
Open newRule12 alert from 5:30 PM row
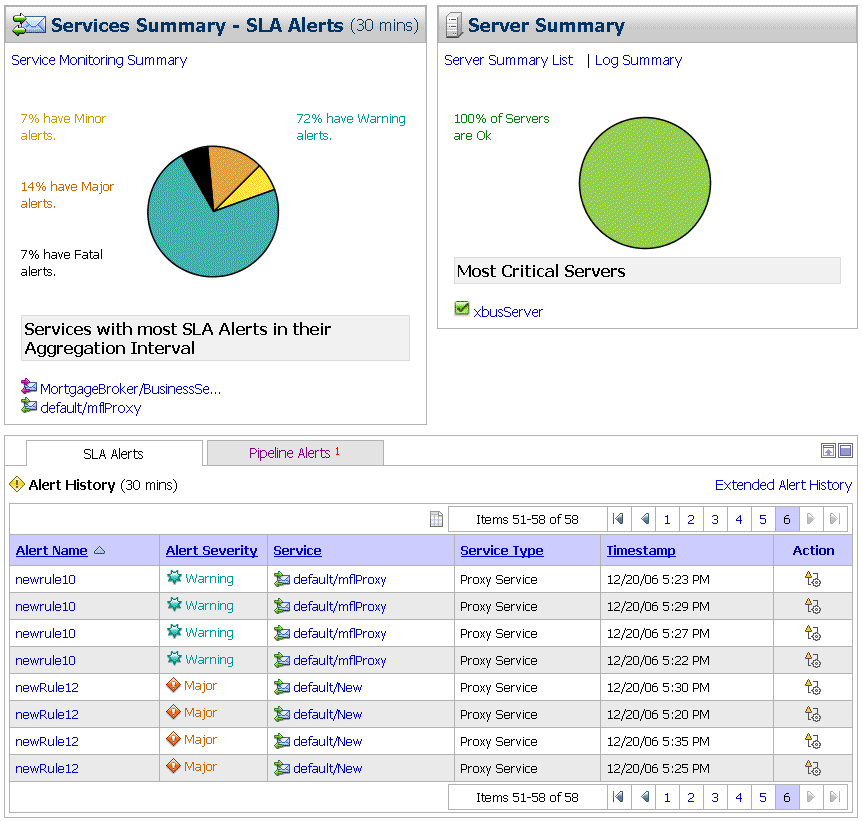[47, 687]
